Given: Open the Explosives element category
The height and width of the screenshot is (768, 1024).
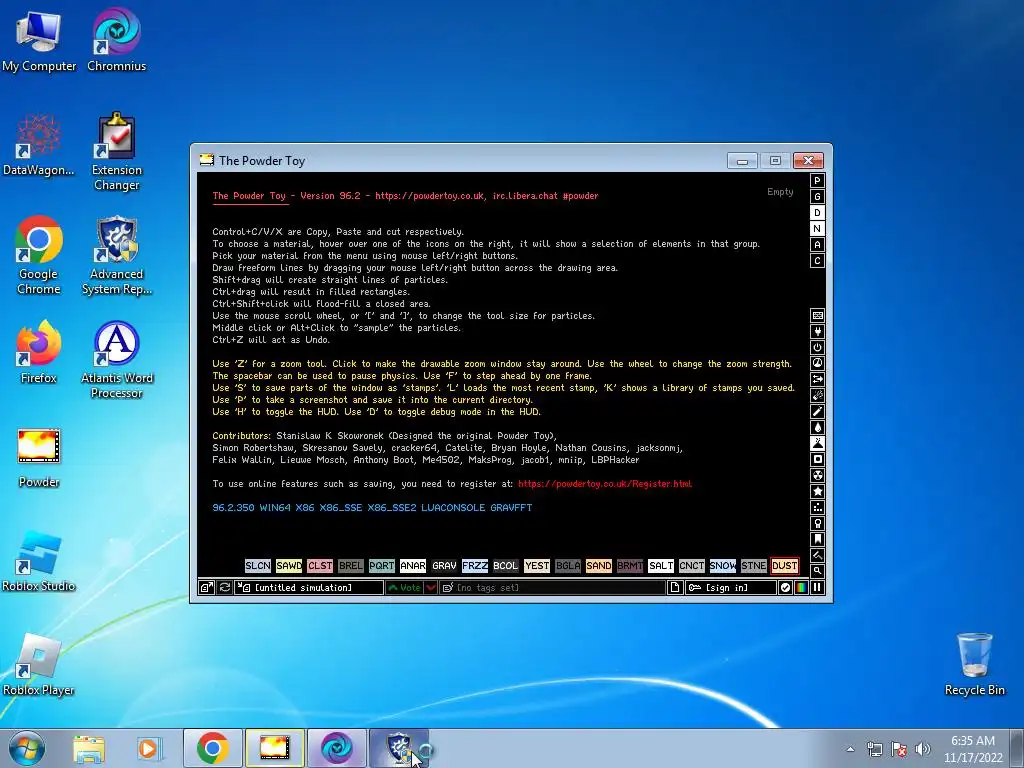Looking at the screenshot, I should (817, 396).
